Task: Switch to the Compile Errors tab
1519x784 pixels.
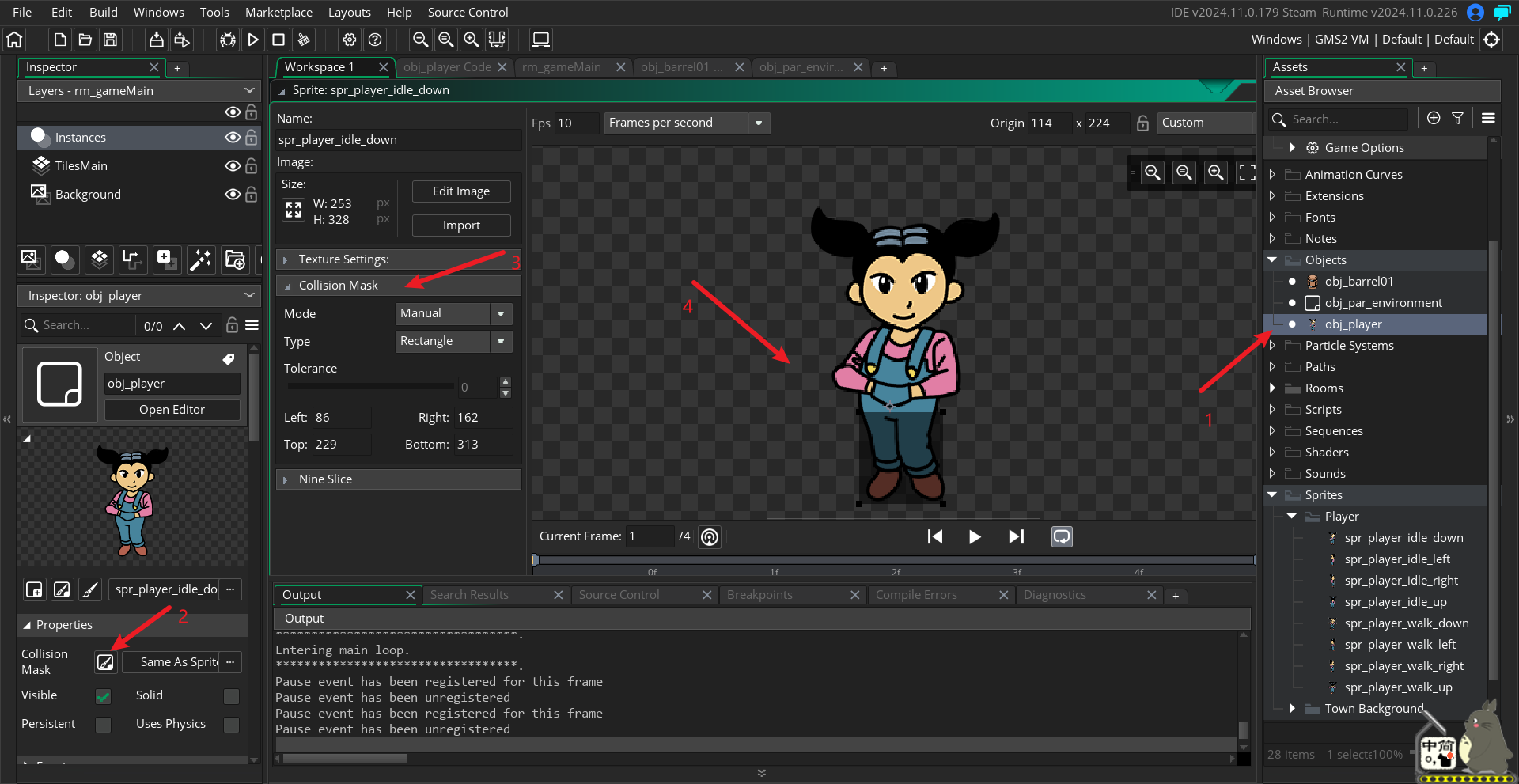Action: click(x=916, y=595)
